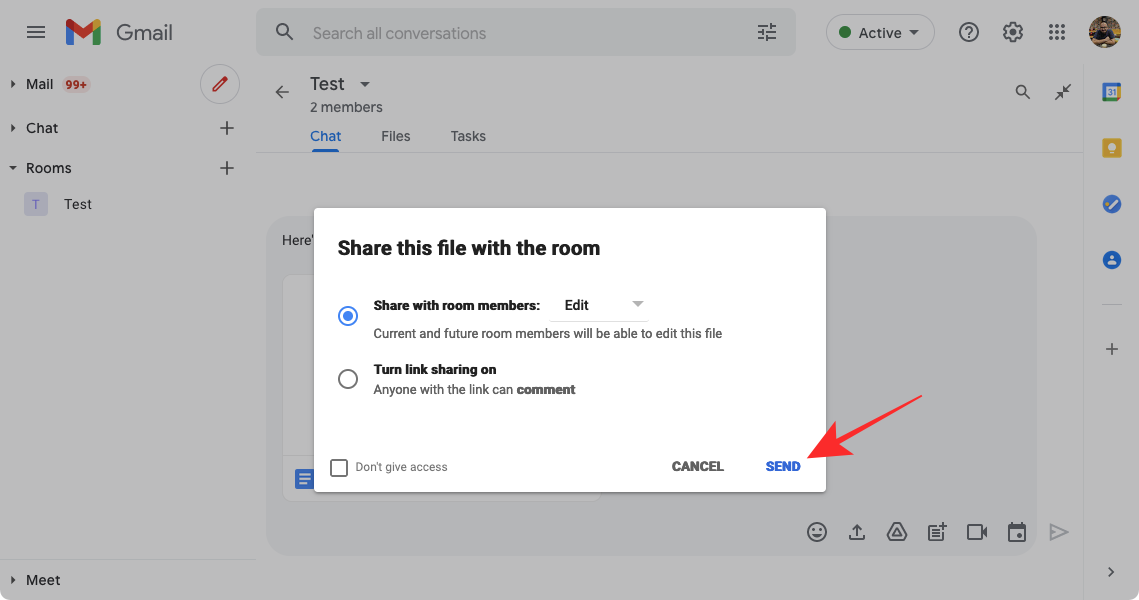Open Google Keep side panel icon

[x=1111, y=148]
